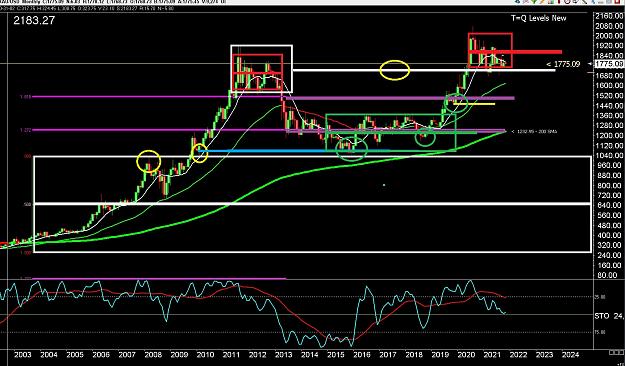Screen dimensions: 625x366
Task: Click the T=Q Levels New label
Action: click(539, 18)
